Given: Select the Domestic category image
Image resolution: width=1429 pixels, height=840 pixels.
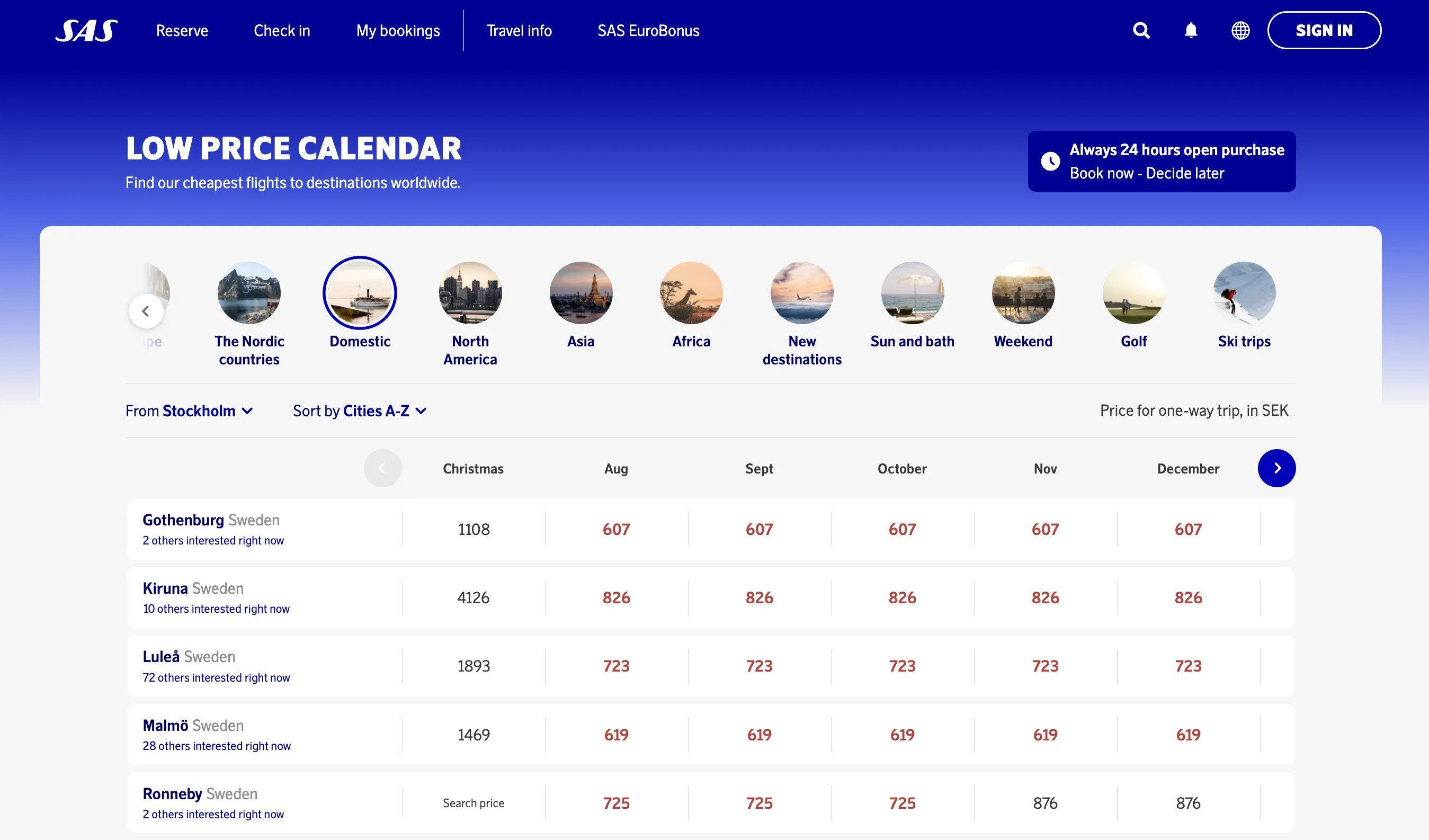Looking at the screenshot, I should pyautogui.click(x=360, y=293).
